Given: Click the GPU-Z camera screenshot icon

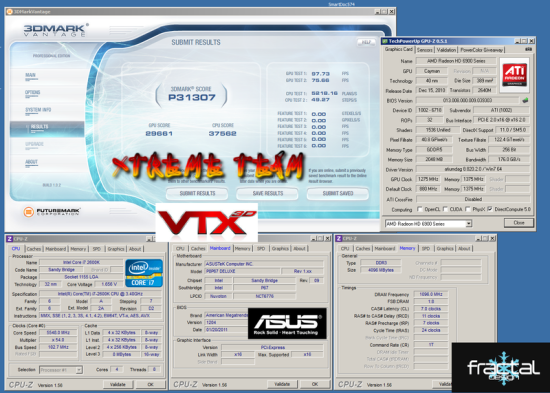Looking at the screenshot, I should 528,49.
